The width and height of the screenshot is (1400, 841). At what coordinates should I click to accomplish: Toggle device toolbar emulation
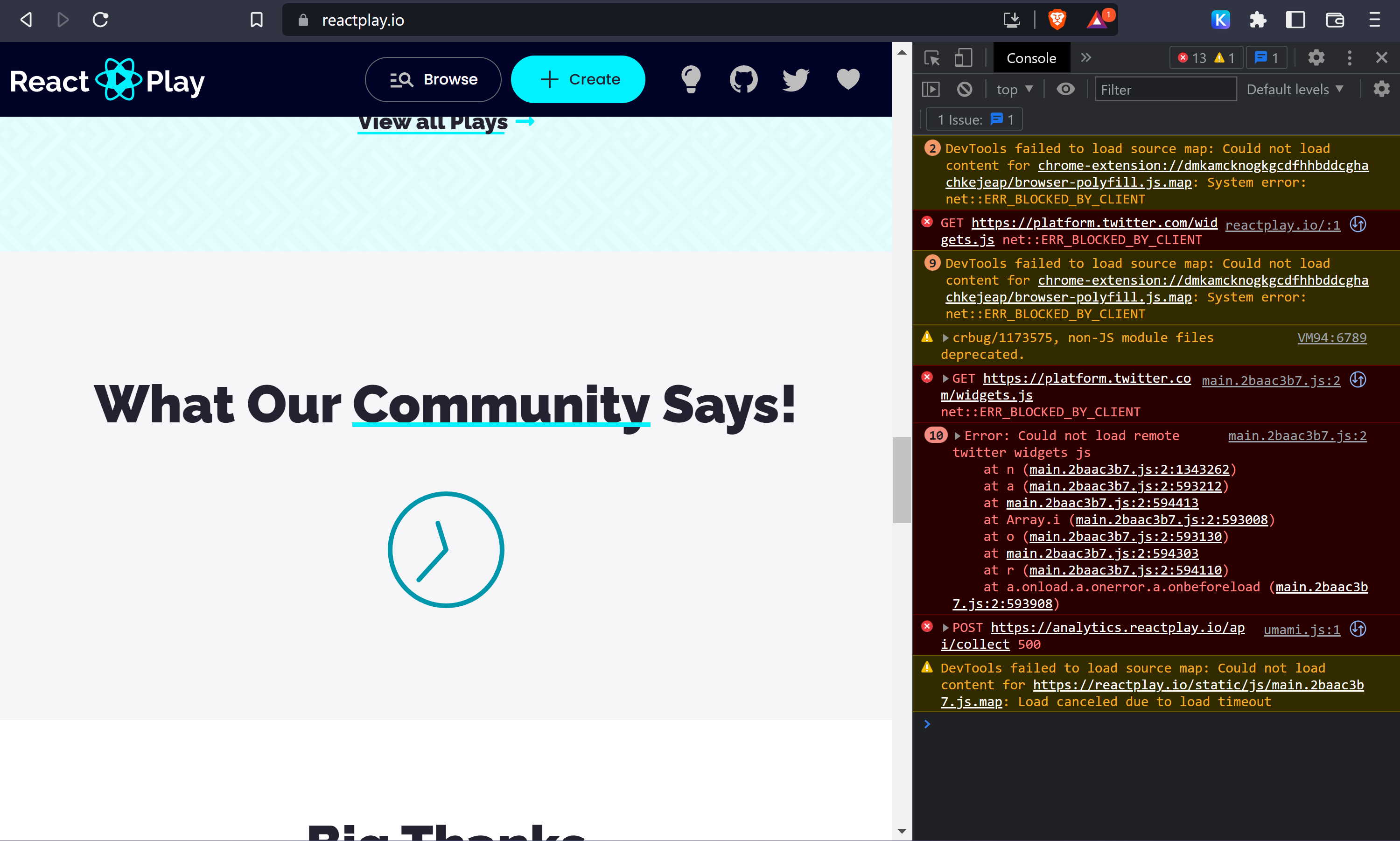pyautogui.click(x=963, y=58)
